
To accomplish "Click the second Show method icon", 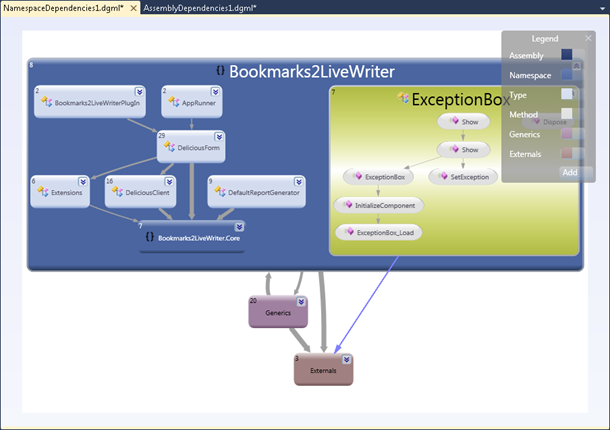I will [x=454, y=149].
